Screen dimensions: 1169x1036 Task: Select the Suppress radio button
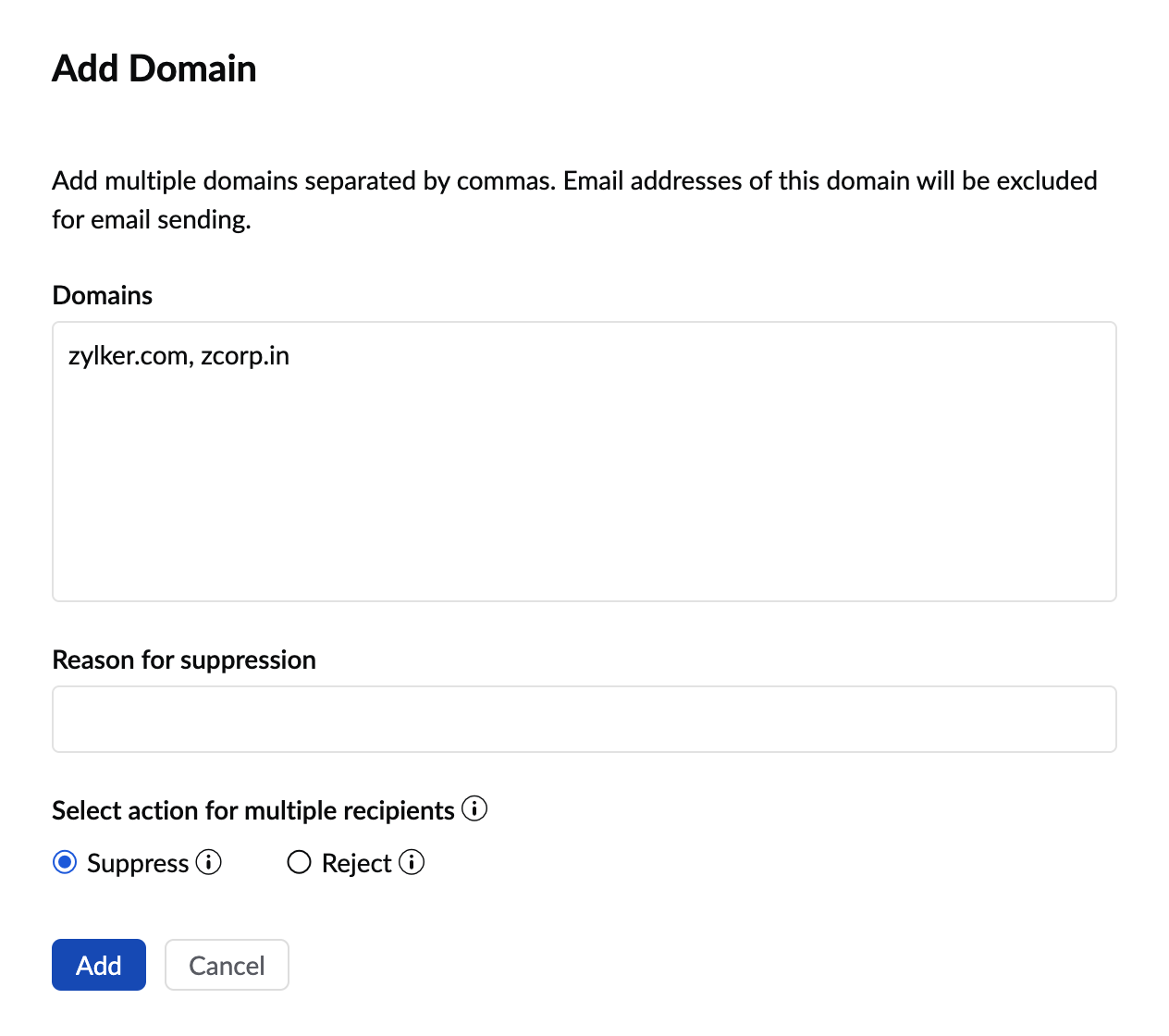[x=65, y=863]
